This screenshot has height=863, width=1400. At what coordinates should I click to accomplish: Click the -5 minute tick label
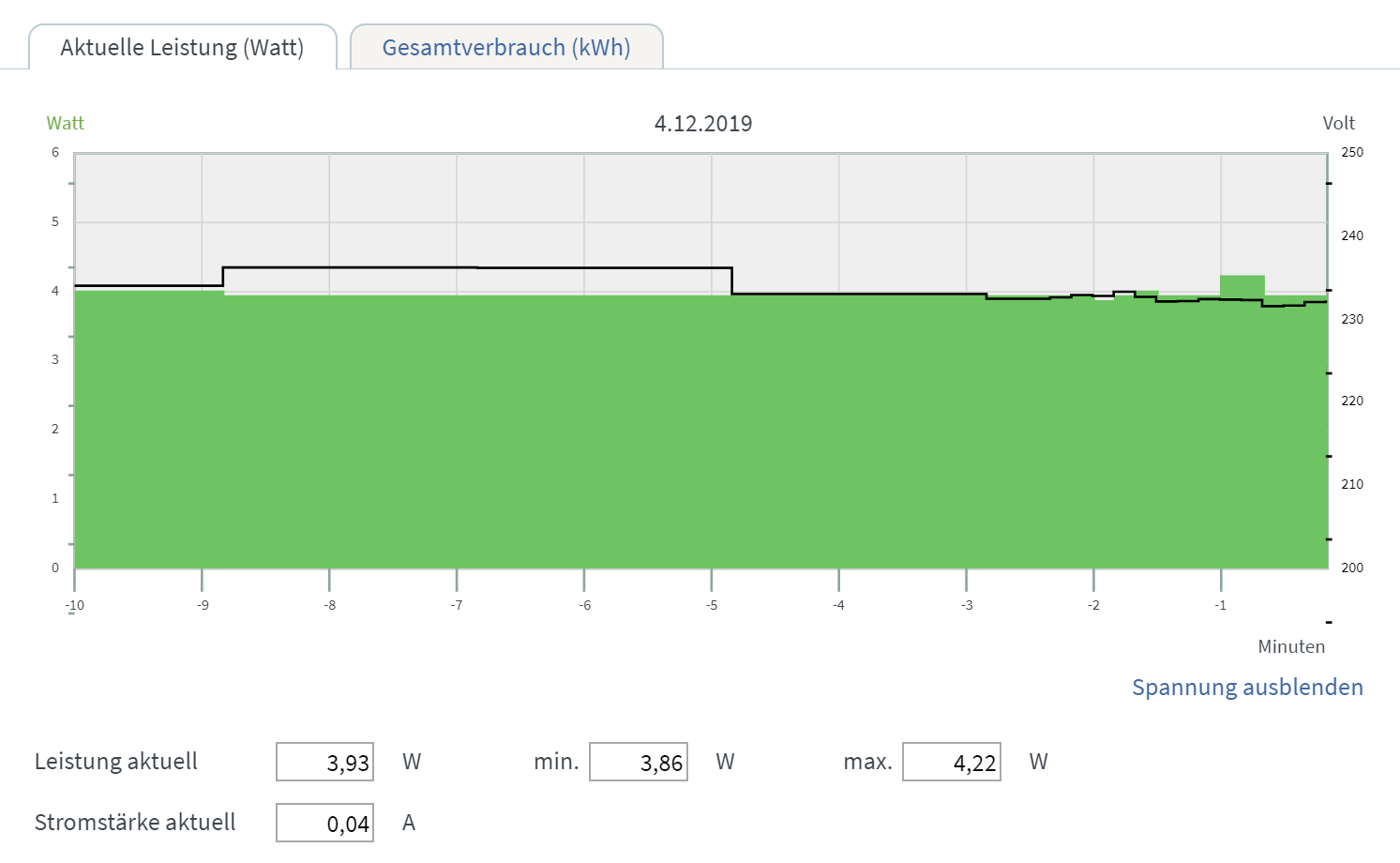(712, 605)
